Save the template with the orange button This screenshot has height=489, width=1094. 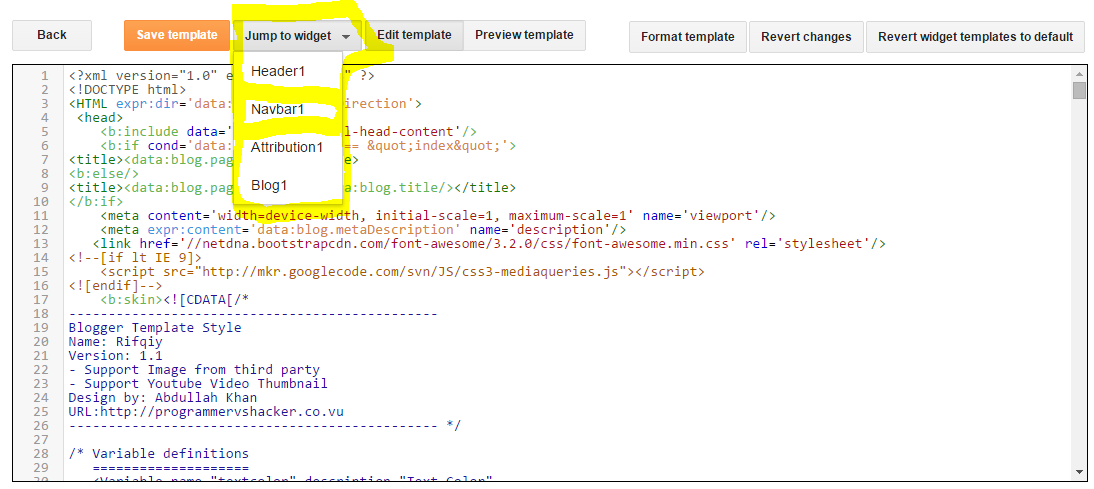coord(177,35)
